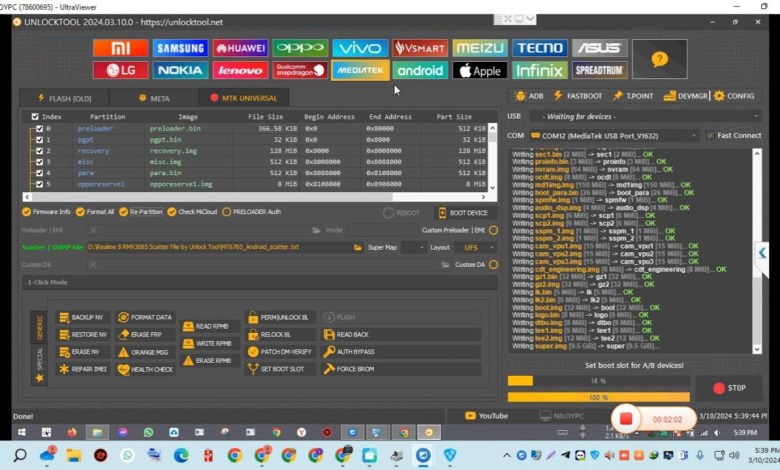Select the Vsmart brand icon
Image resolution: width=780 pixels, height=470 pixels.
tap(420, 48)
